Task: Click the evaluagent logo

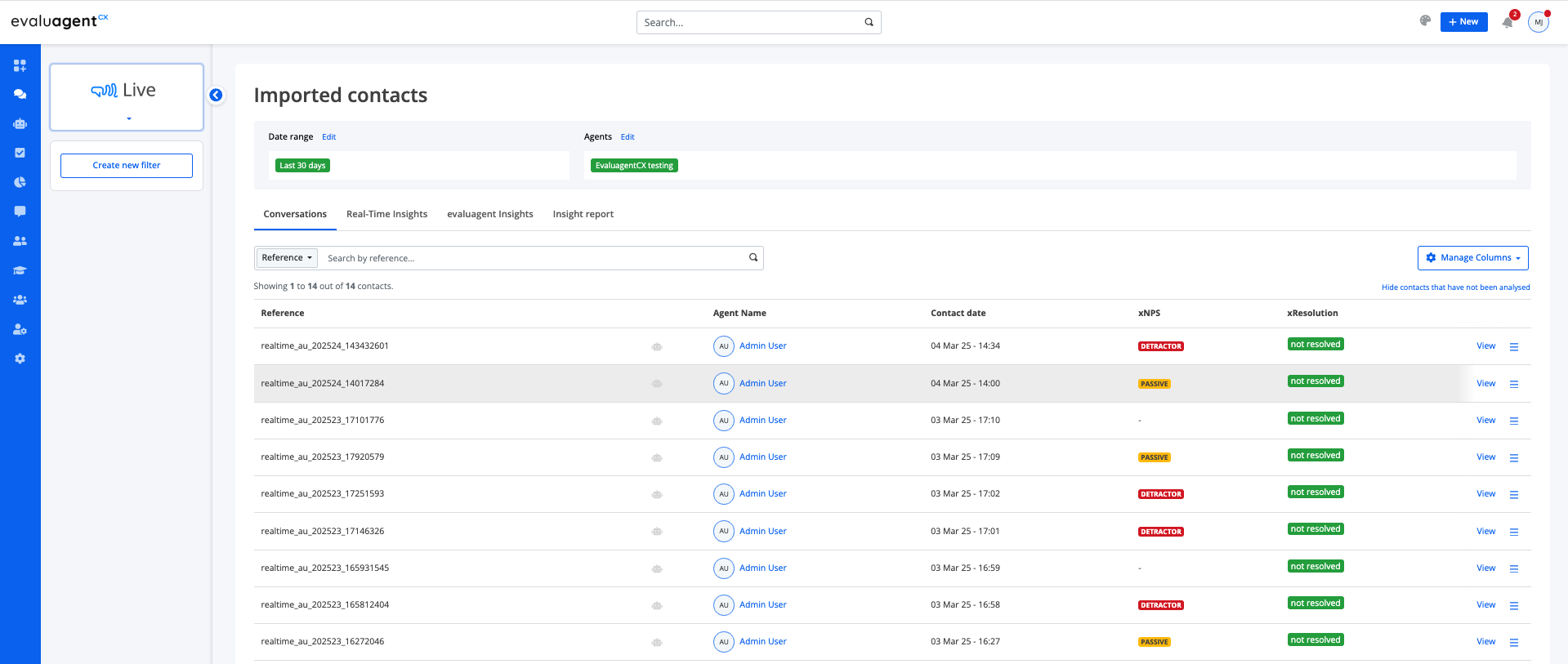Action: [x=59, y=20]
